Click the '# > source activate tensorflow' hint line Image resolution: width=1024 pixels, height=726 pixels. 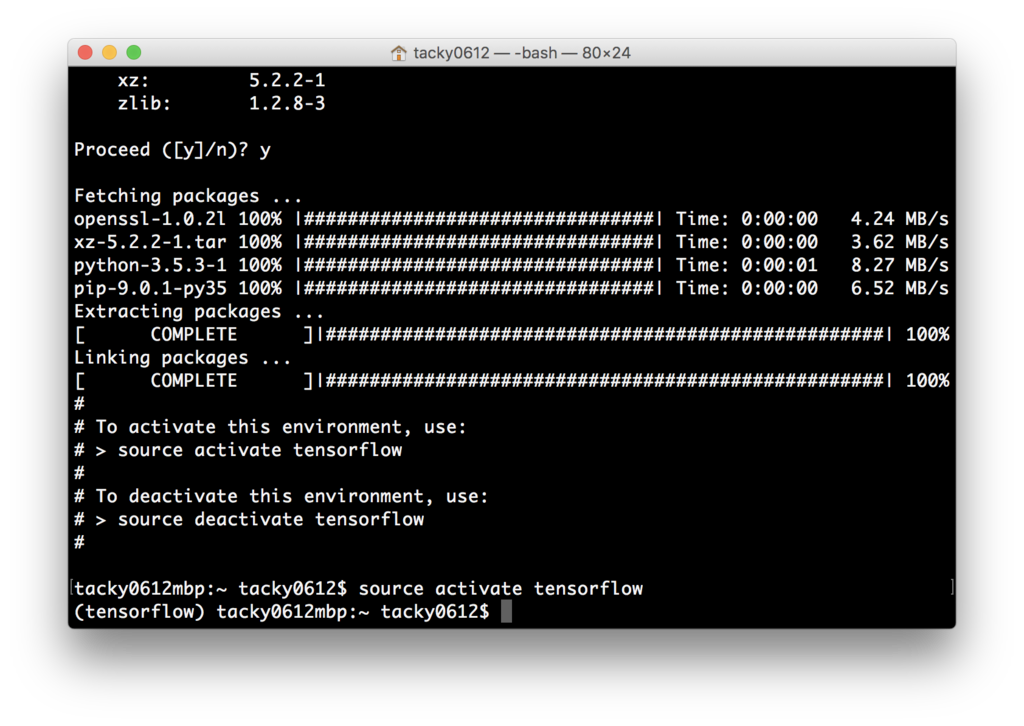click(x=238, y=450)
